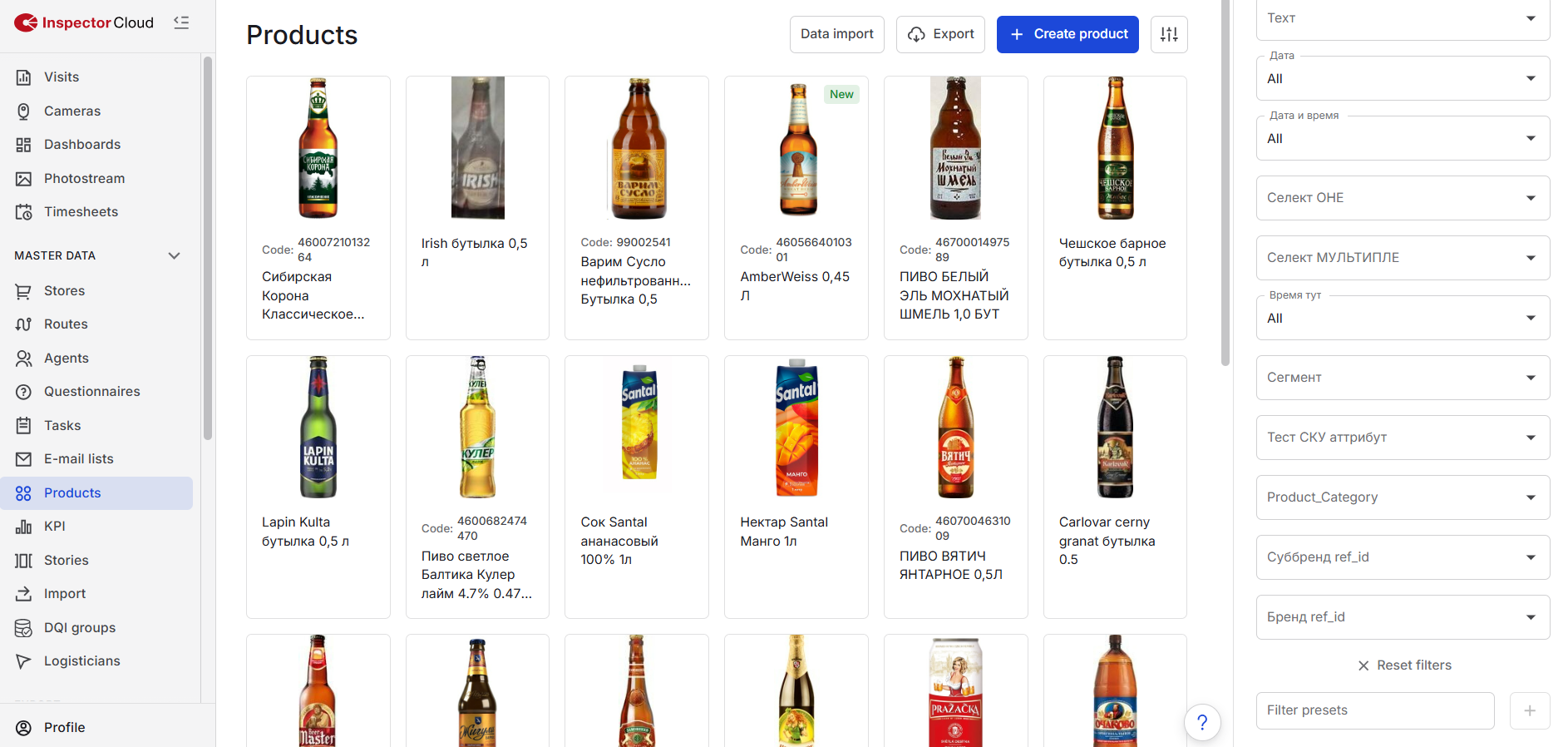Click the Routes icon in the sidebar
Image resolution: width=1568 pixels, height=747 pixels.
point(23,324)
